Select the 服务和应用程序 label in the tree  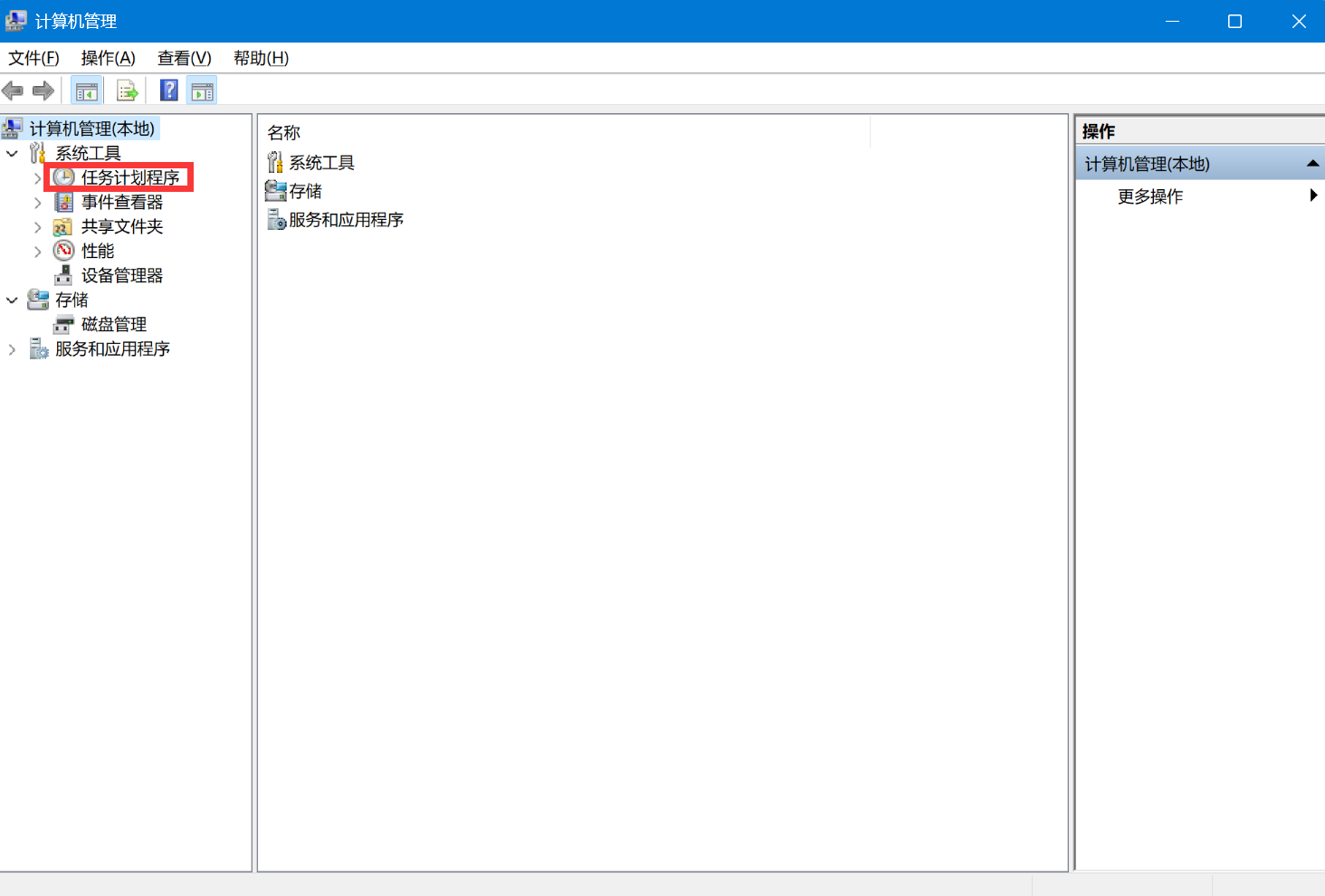pyautogui.click(x=112, y=348)
